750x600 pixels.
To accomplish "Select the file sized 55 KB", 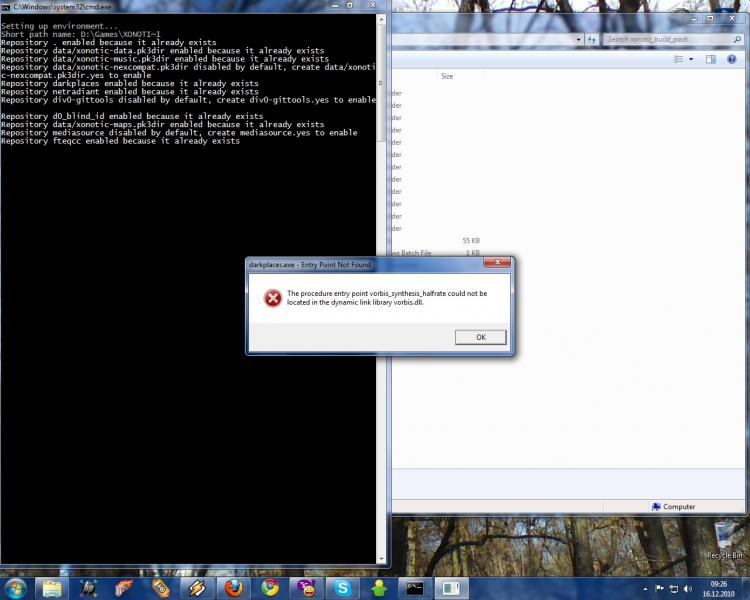I will (471, 241).
